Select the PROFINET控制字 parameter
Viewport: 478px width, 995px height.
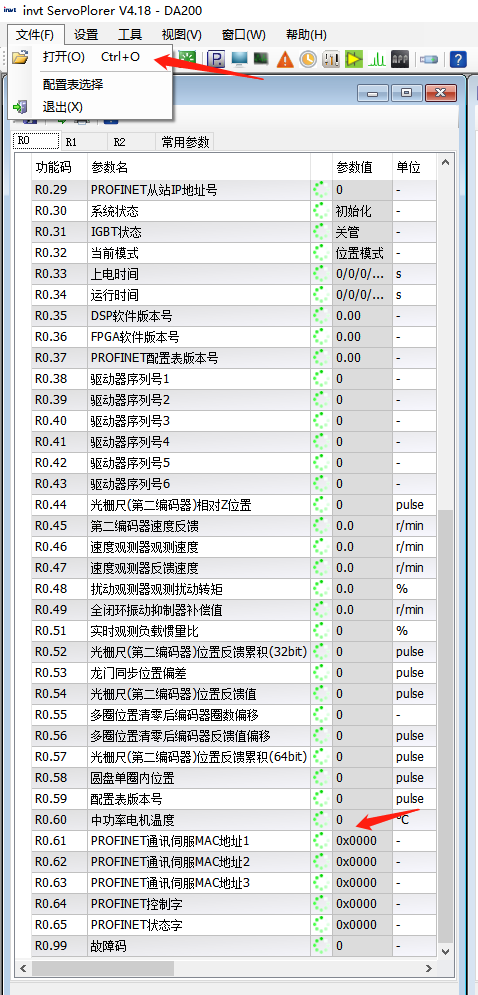pyautogui.click(x=137, y=904)
